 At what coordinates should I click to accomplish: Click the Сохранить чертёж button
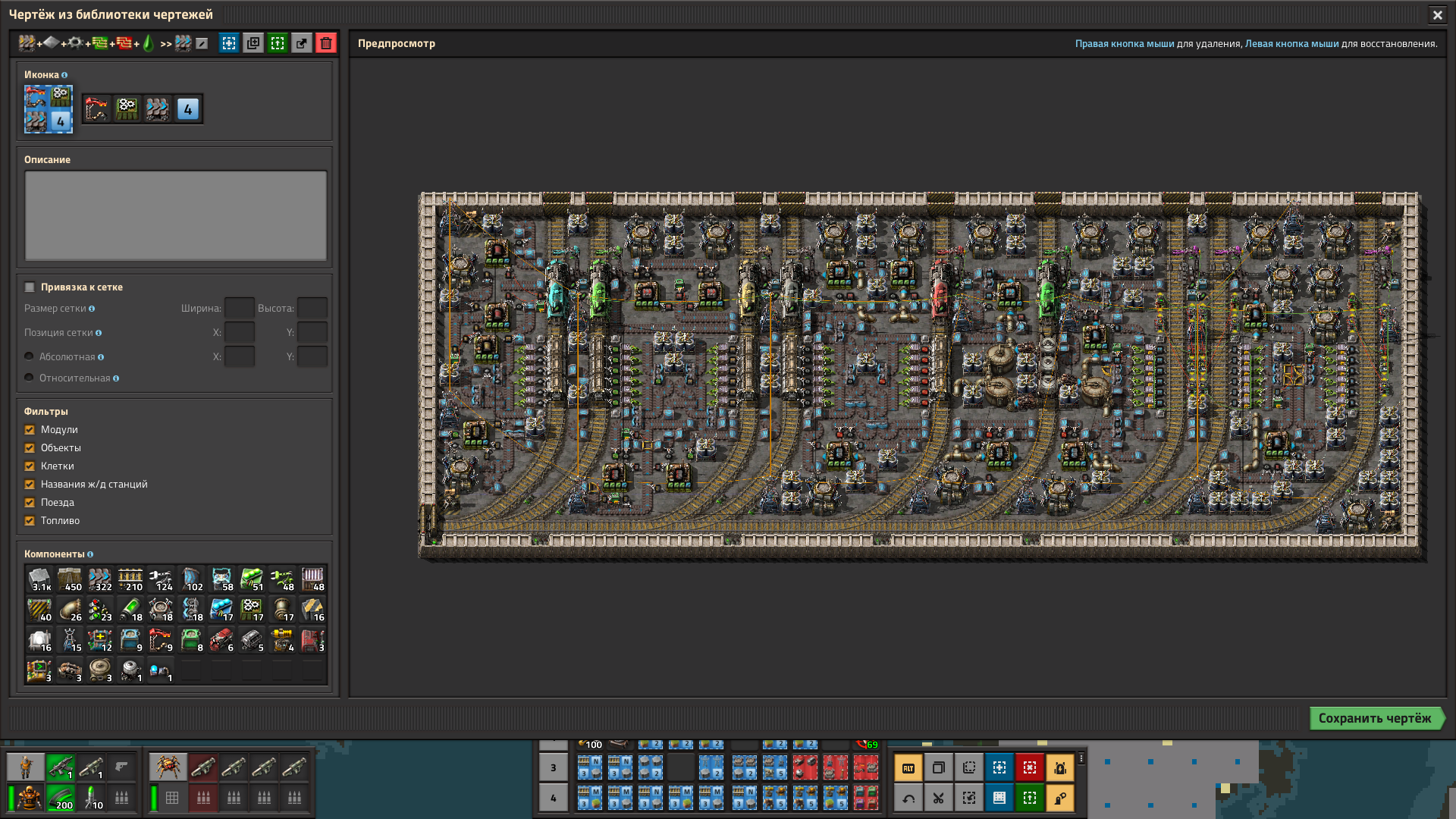click(x=1377, y=718)
